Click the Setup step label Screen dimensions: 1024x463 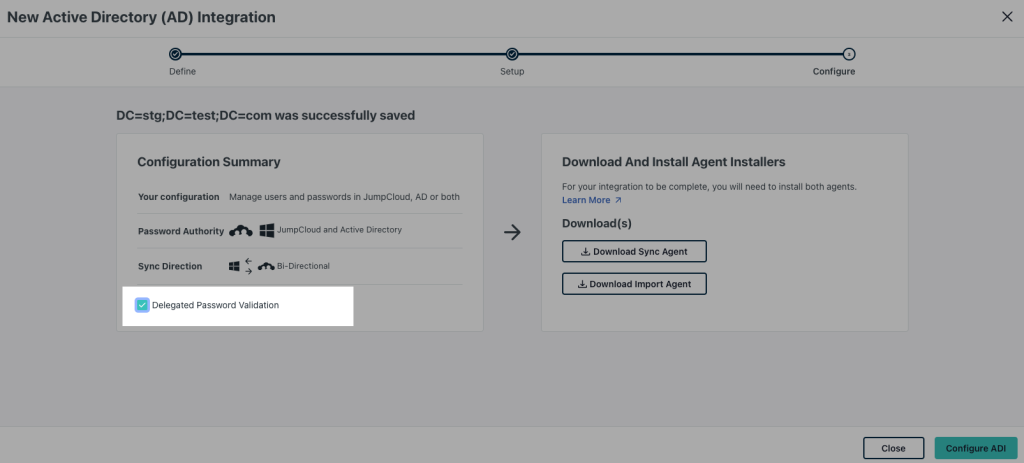pyautogui.click(x=512, y=72)
